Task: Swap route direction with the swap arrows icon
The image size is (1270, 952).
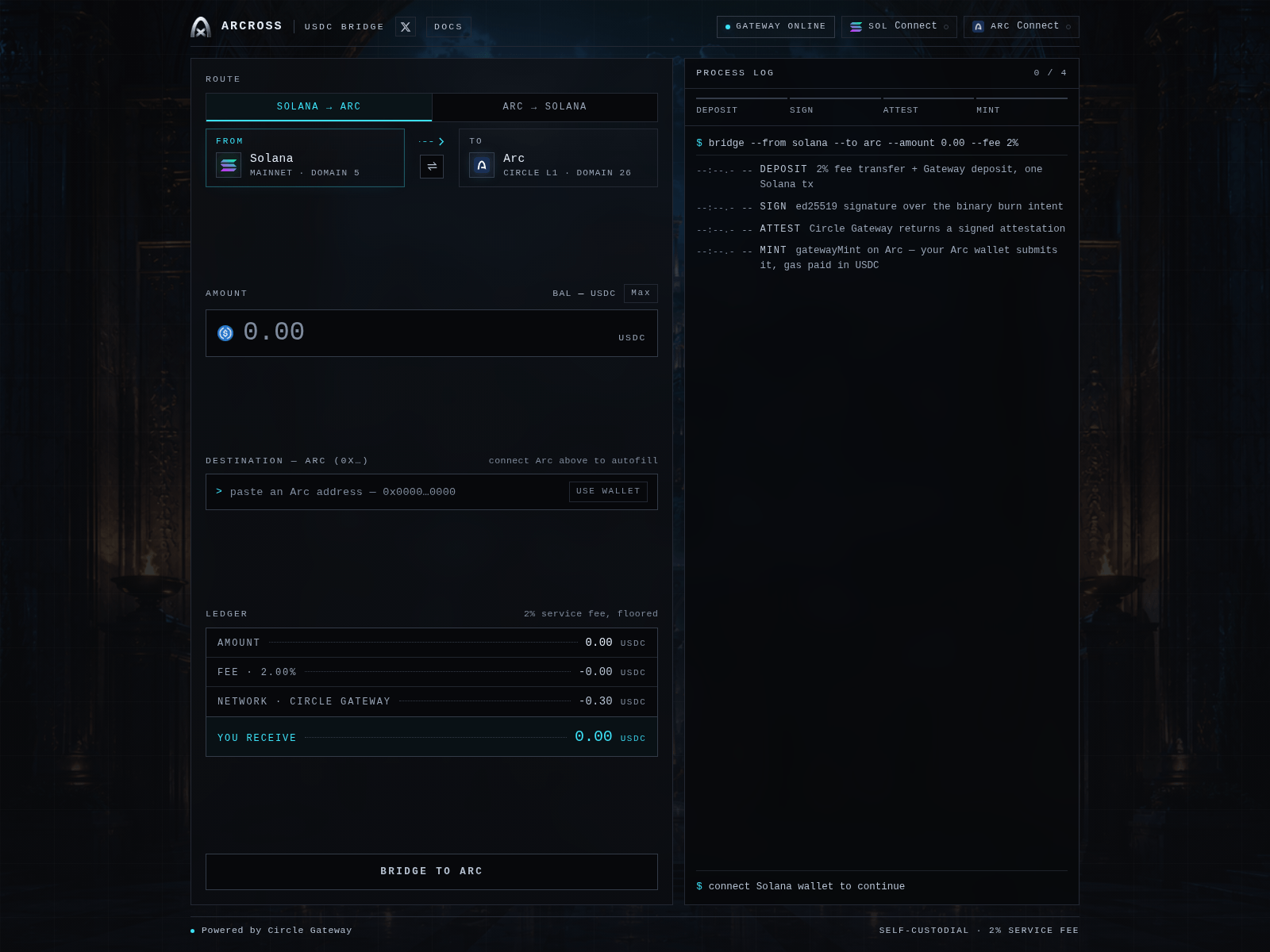Action: pos(432,167)
